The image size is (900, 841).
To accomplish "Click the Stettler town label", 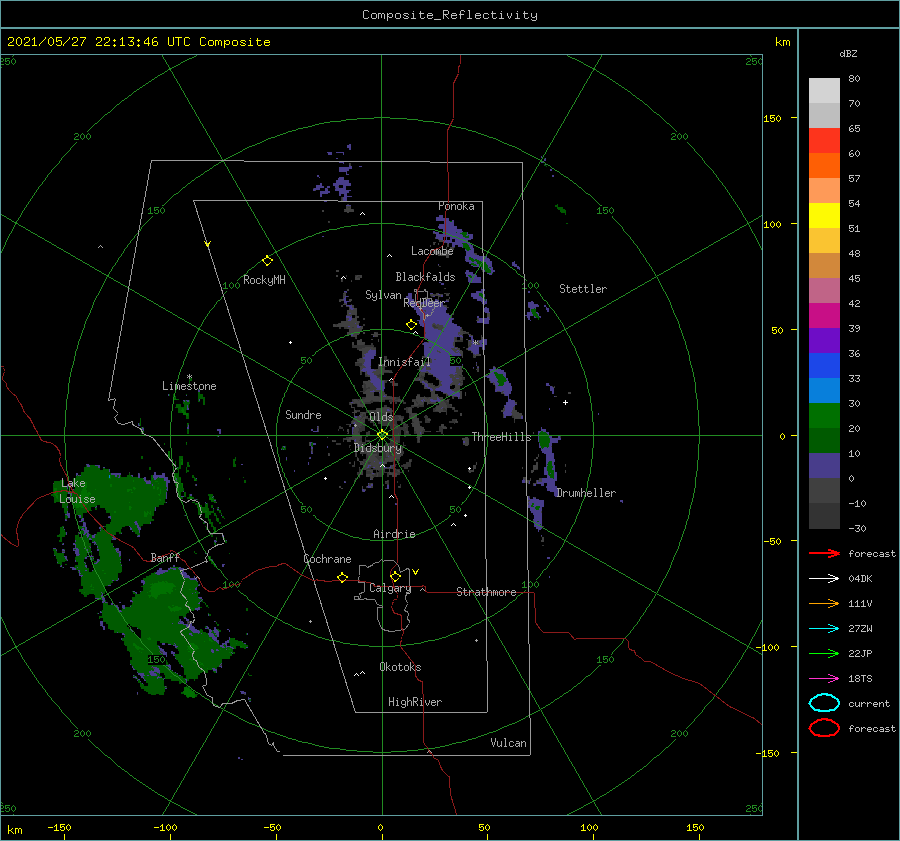I will [x=583, y=289].
